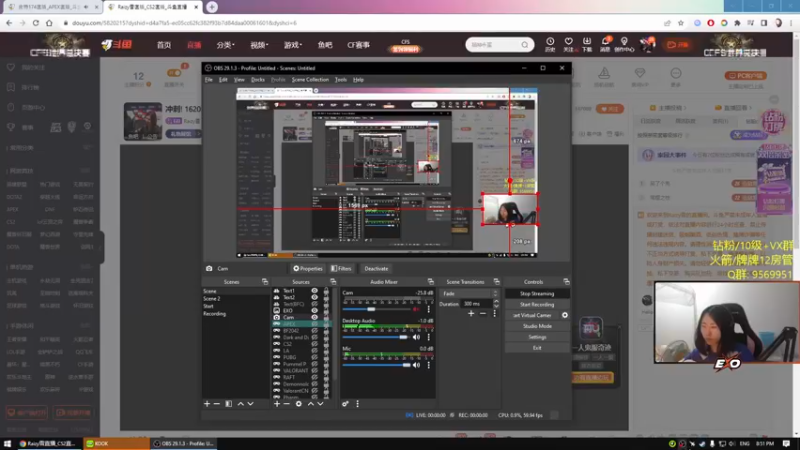Open Audio Mixer bottom options menu

[x=357, y=404]
